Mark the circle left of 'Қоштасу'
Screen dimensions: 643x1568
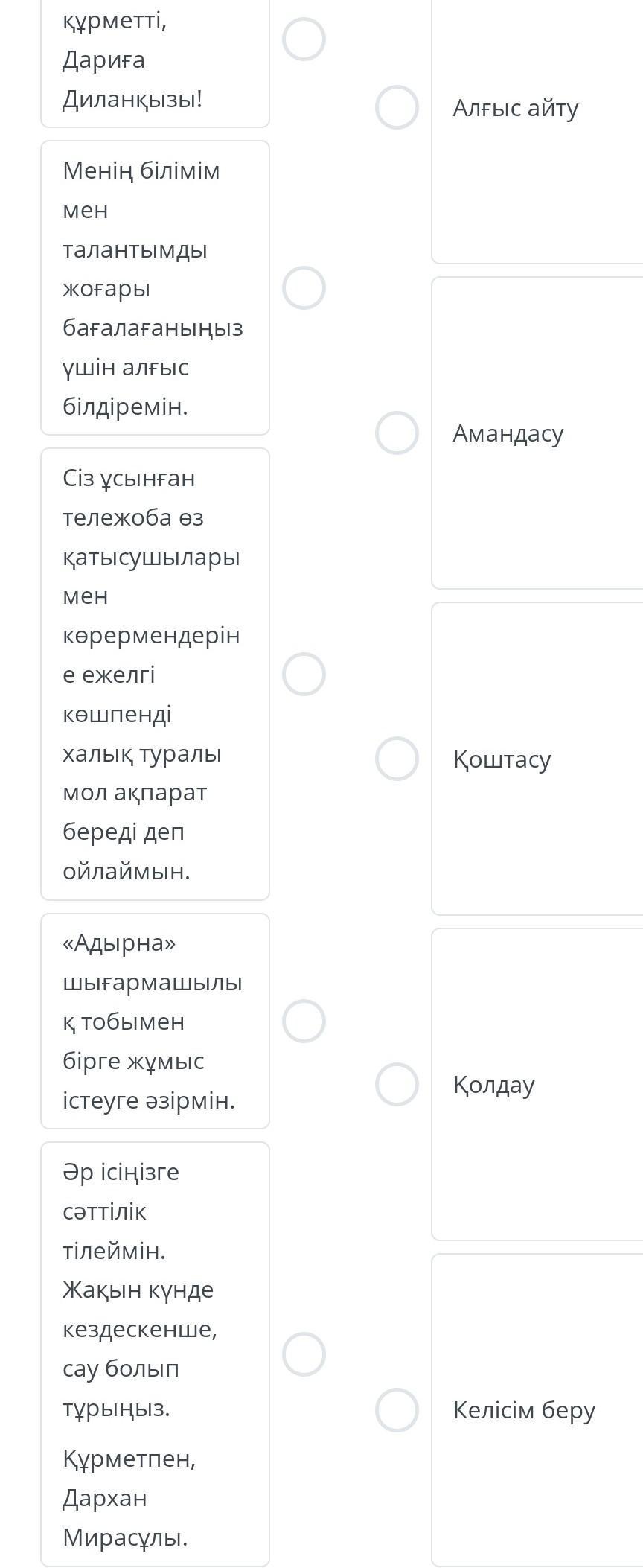coord(397,759)
